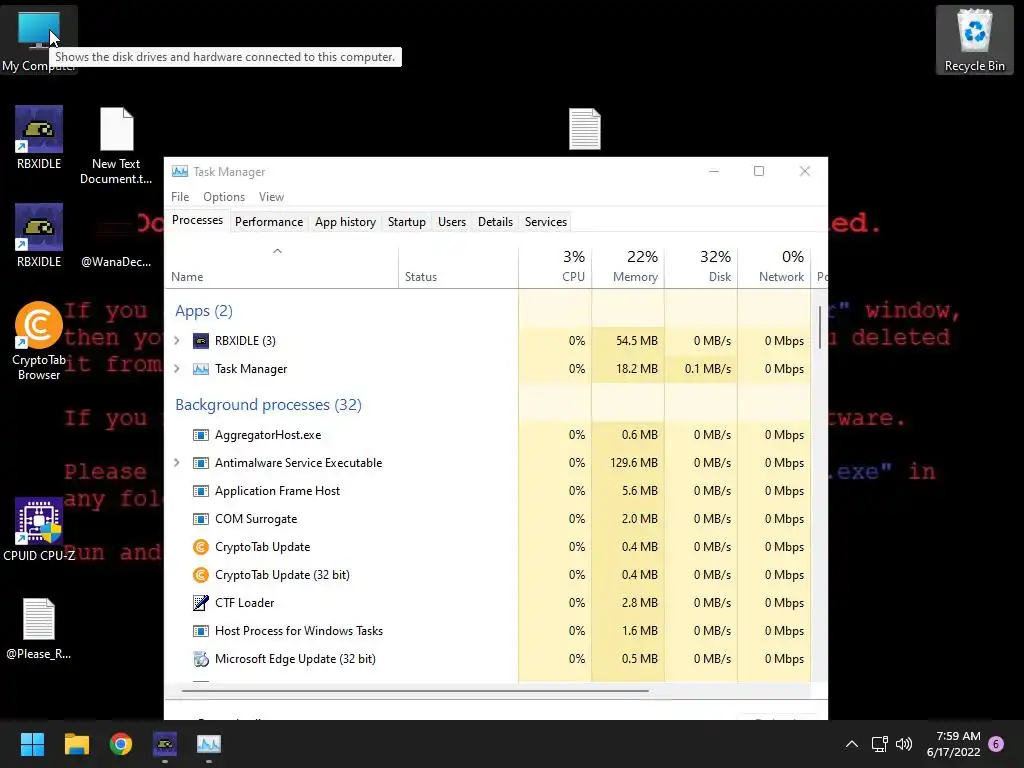Switch to the App history tab
This screenshot has height=768, width=1024.
coord(345,222)
